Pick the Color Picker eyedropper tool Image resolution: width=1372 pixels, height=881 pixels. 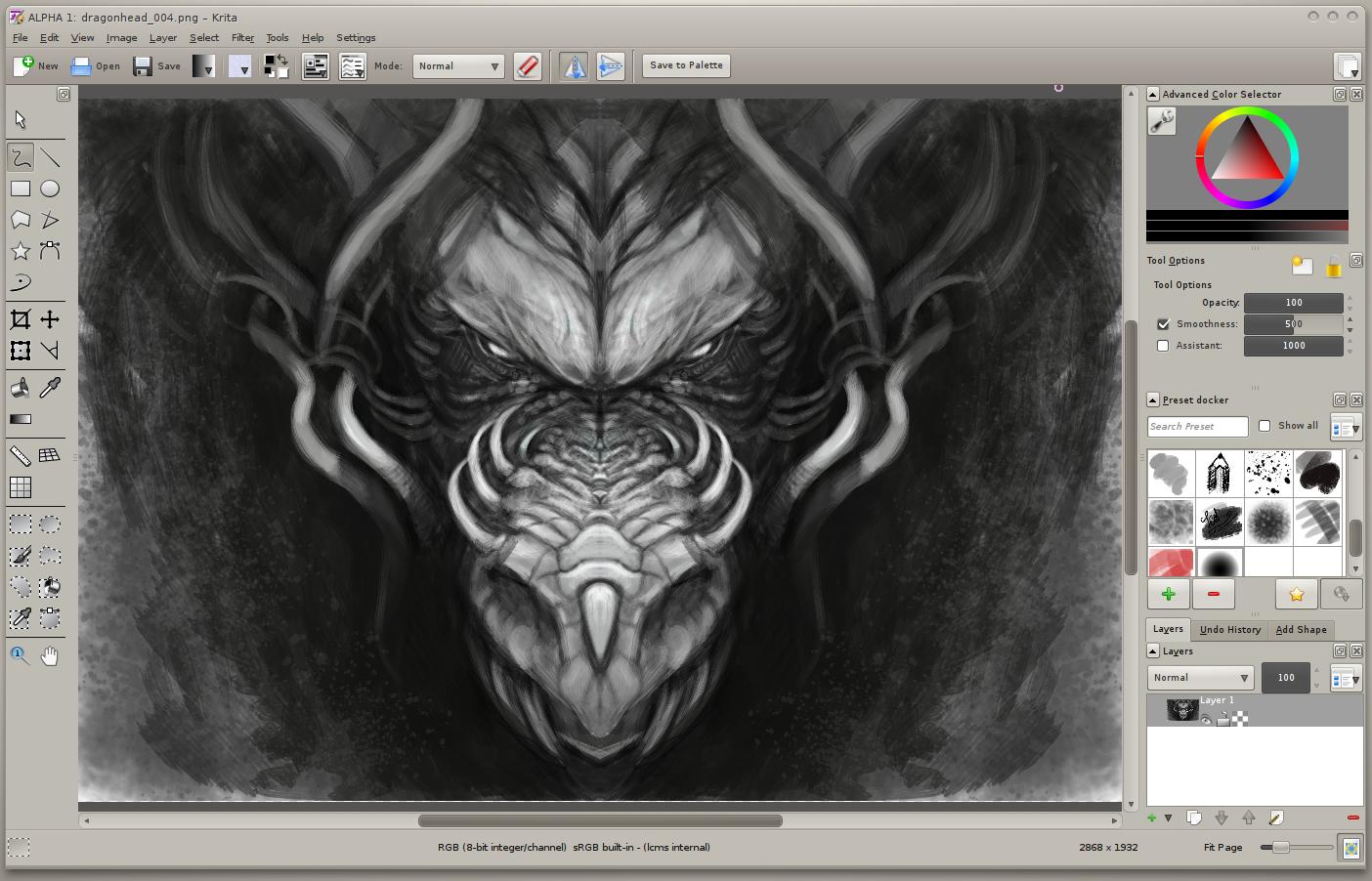(x=50, y=388)
